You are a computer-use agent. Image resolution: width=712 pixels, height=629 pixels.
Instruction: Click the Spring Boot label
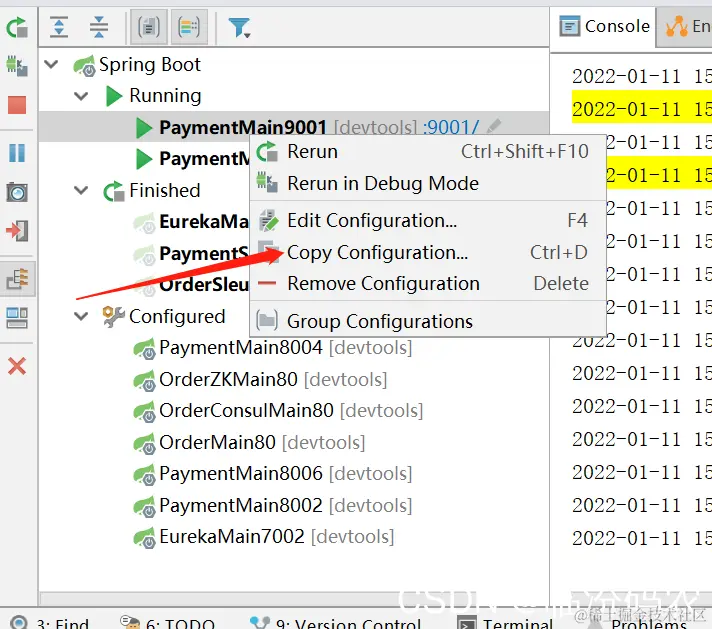pos(150,64)
